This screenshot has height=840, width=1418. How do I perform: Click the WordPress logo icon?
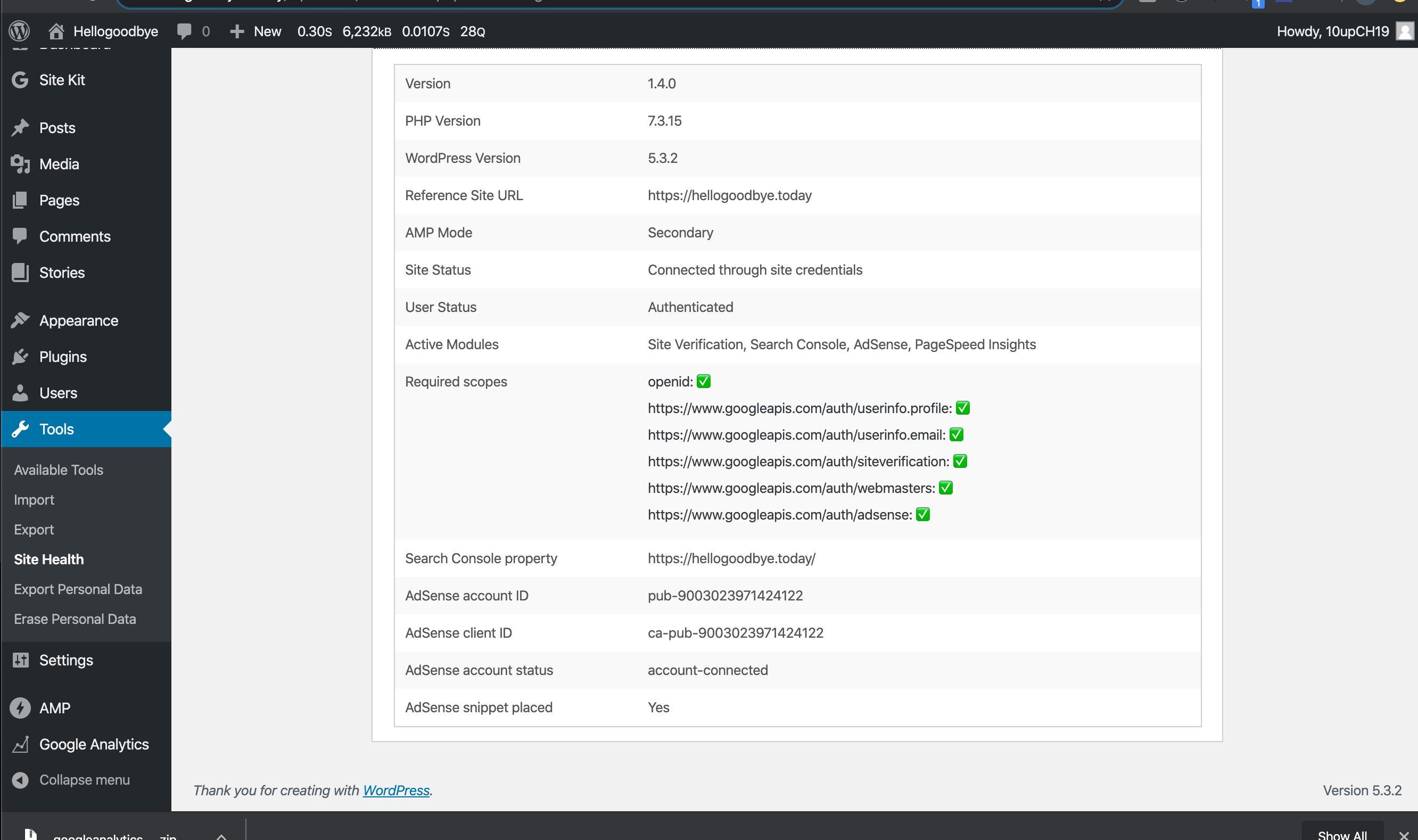pos(19,30)
